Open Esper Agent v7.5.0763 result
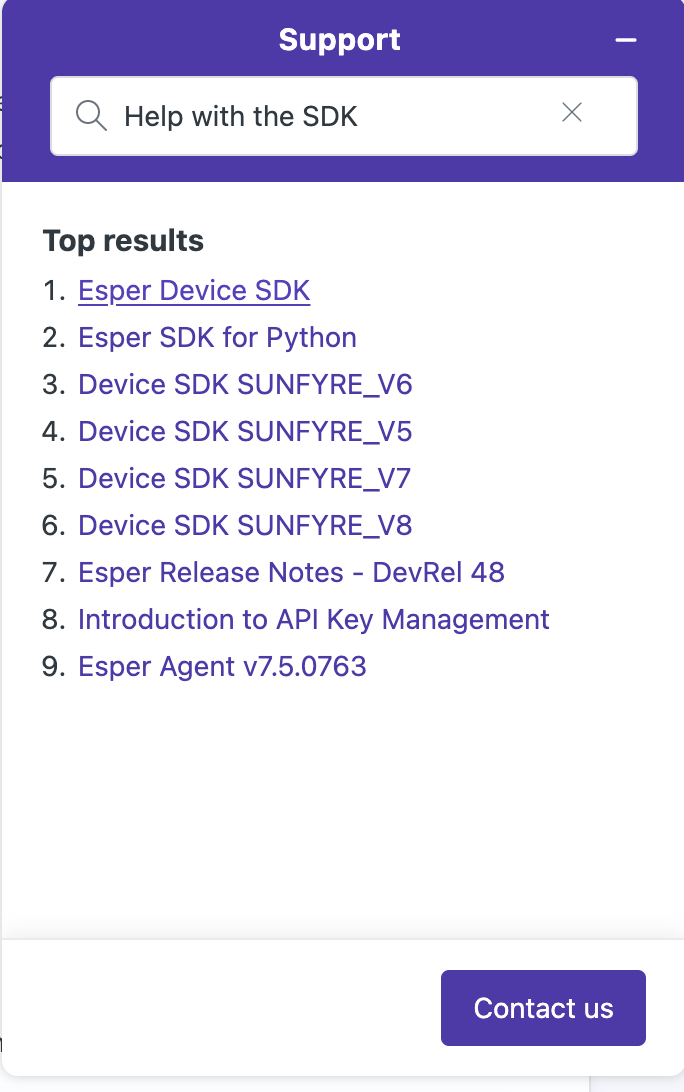684x1092 pixels. pyautogui.click(x=222, y=666)
